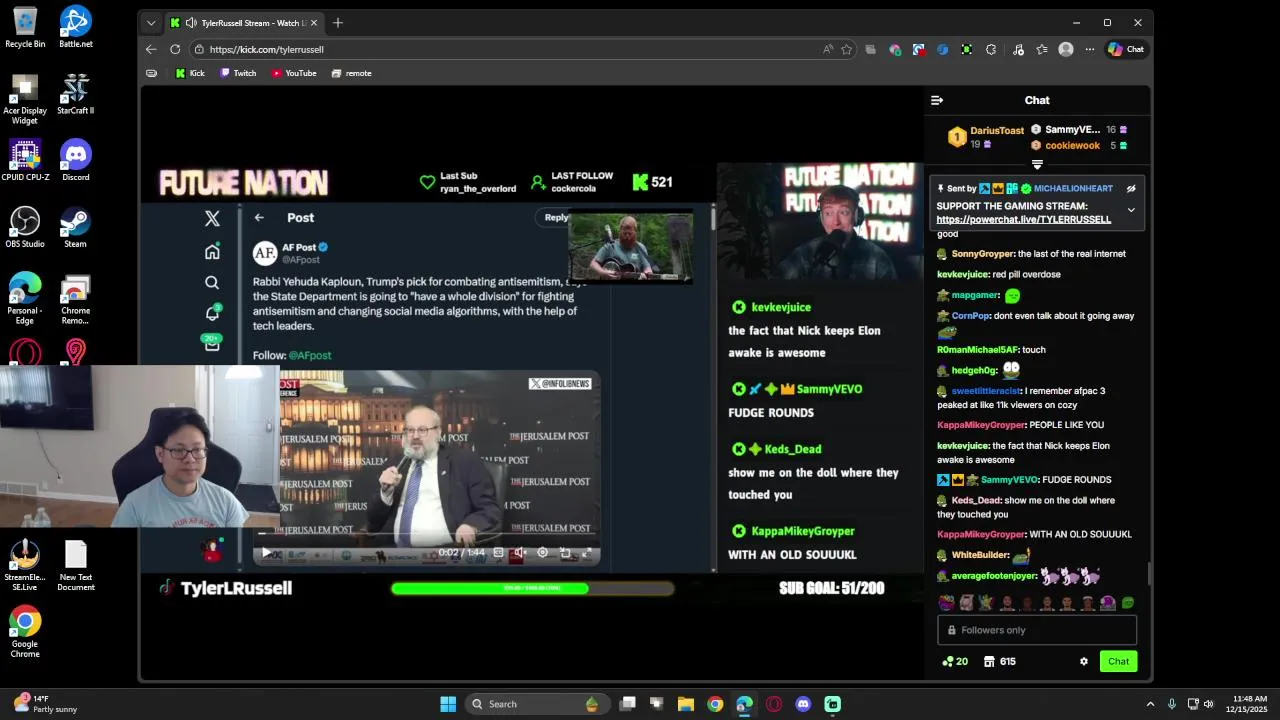
Task: Open the YouTube bookmark
Action: click(x=294, y=73)
